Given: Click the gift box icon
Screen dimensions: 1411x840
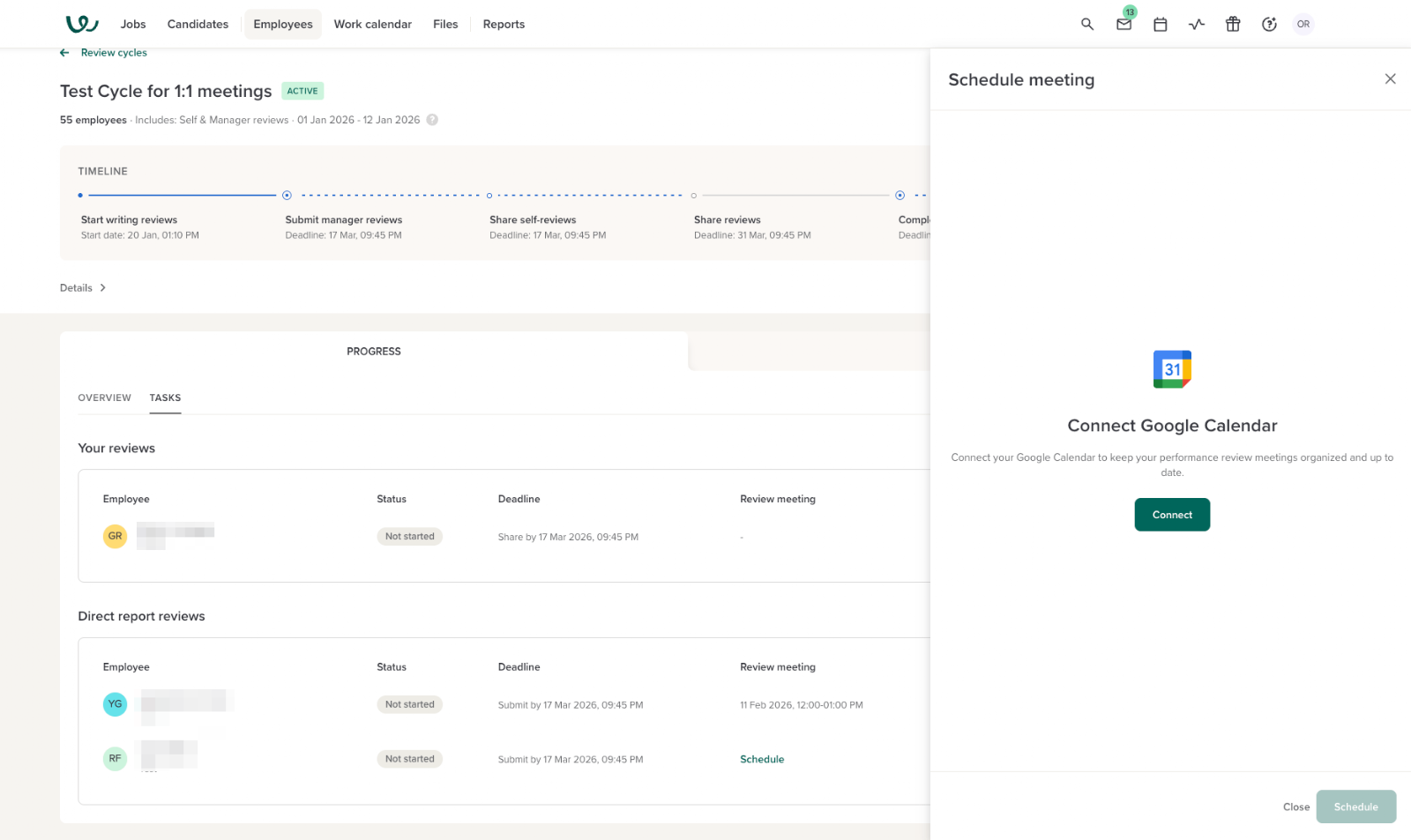Looking at the screenshot, I should pyautogui.click(x=1233, y=25).
